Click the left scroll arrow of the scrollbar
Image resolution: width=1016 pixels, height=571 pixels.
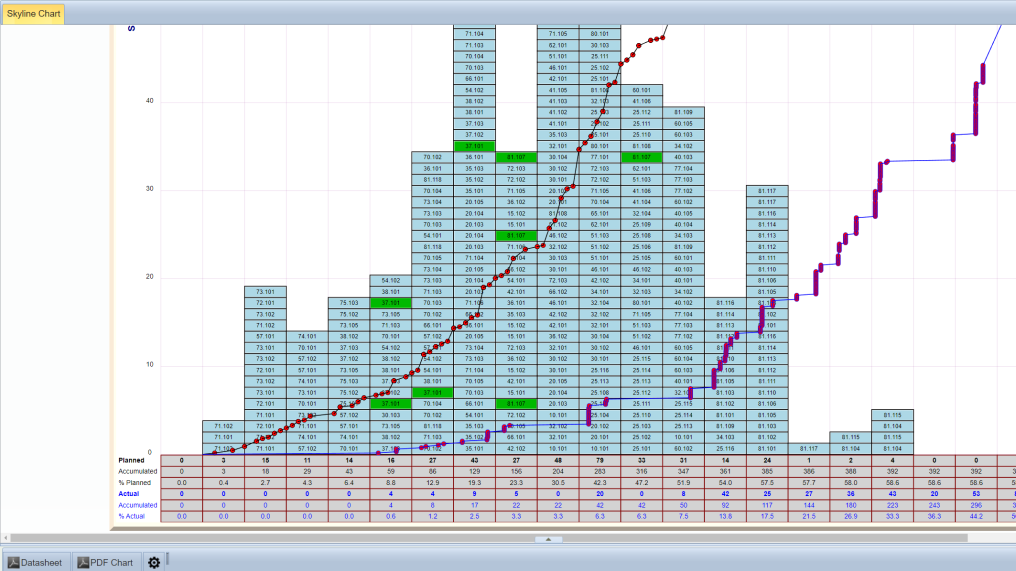click(5, 538)
